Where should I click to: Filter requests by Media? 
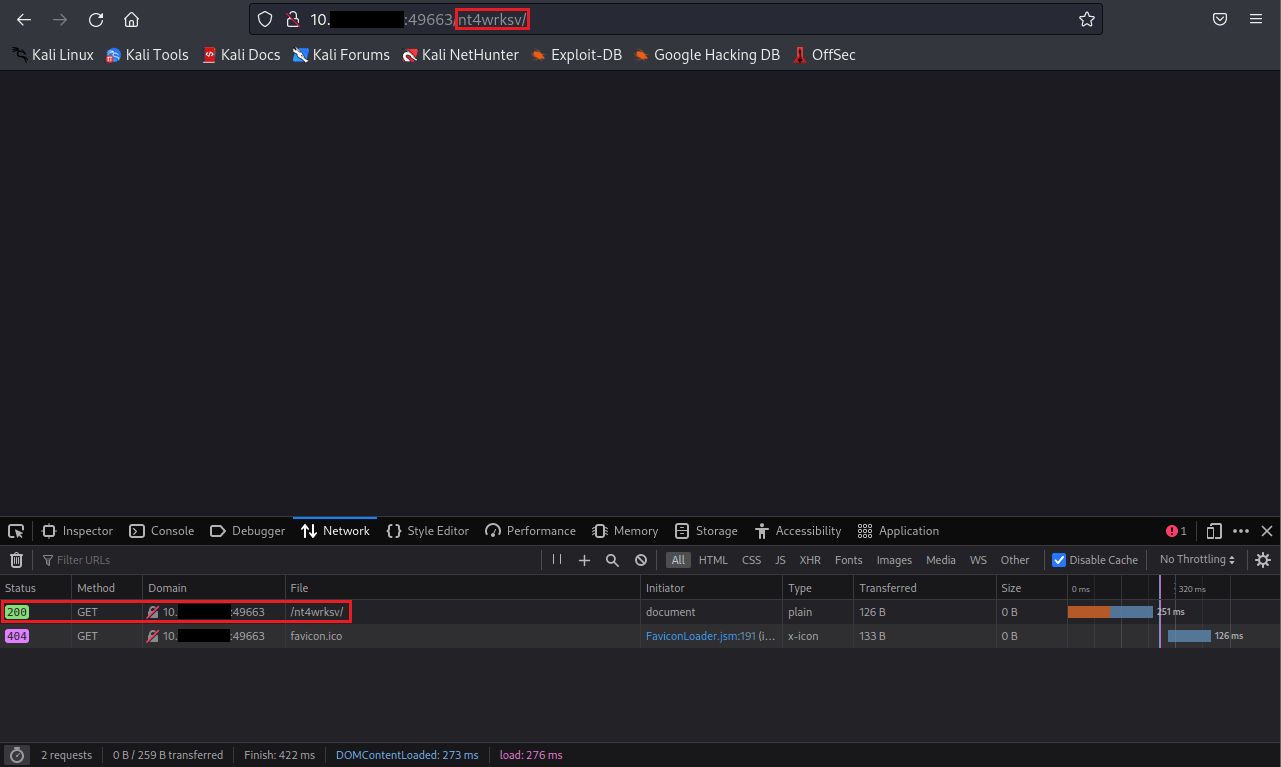click(941, 560)
